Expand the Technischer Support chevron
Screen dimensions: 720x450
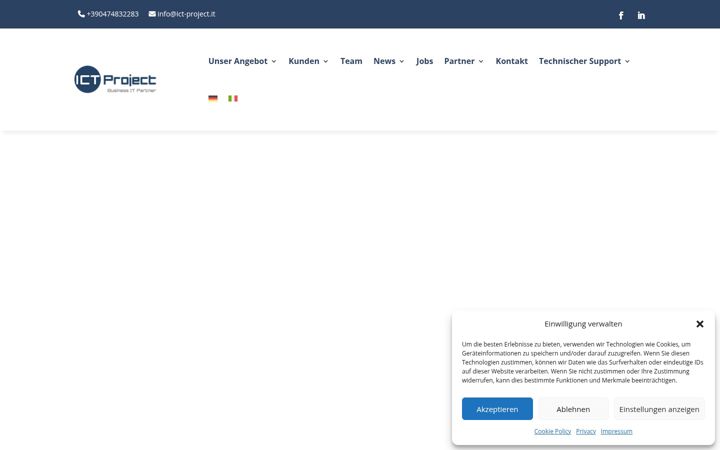627,62
